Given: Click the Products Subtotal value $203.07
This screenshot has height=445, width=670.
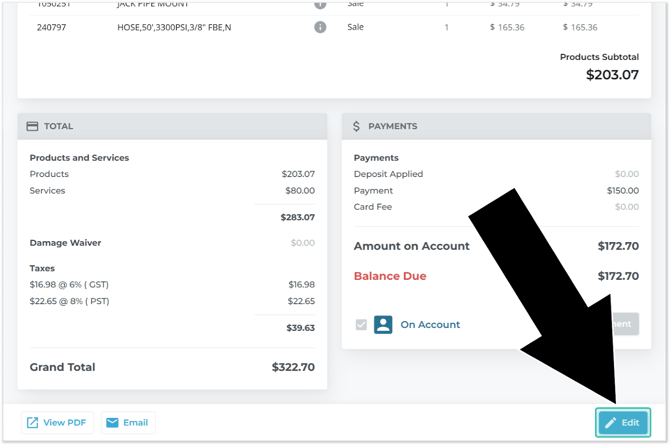Looking at the screenshot, I should 612,75.
